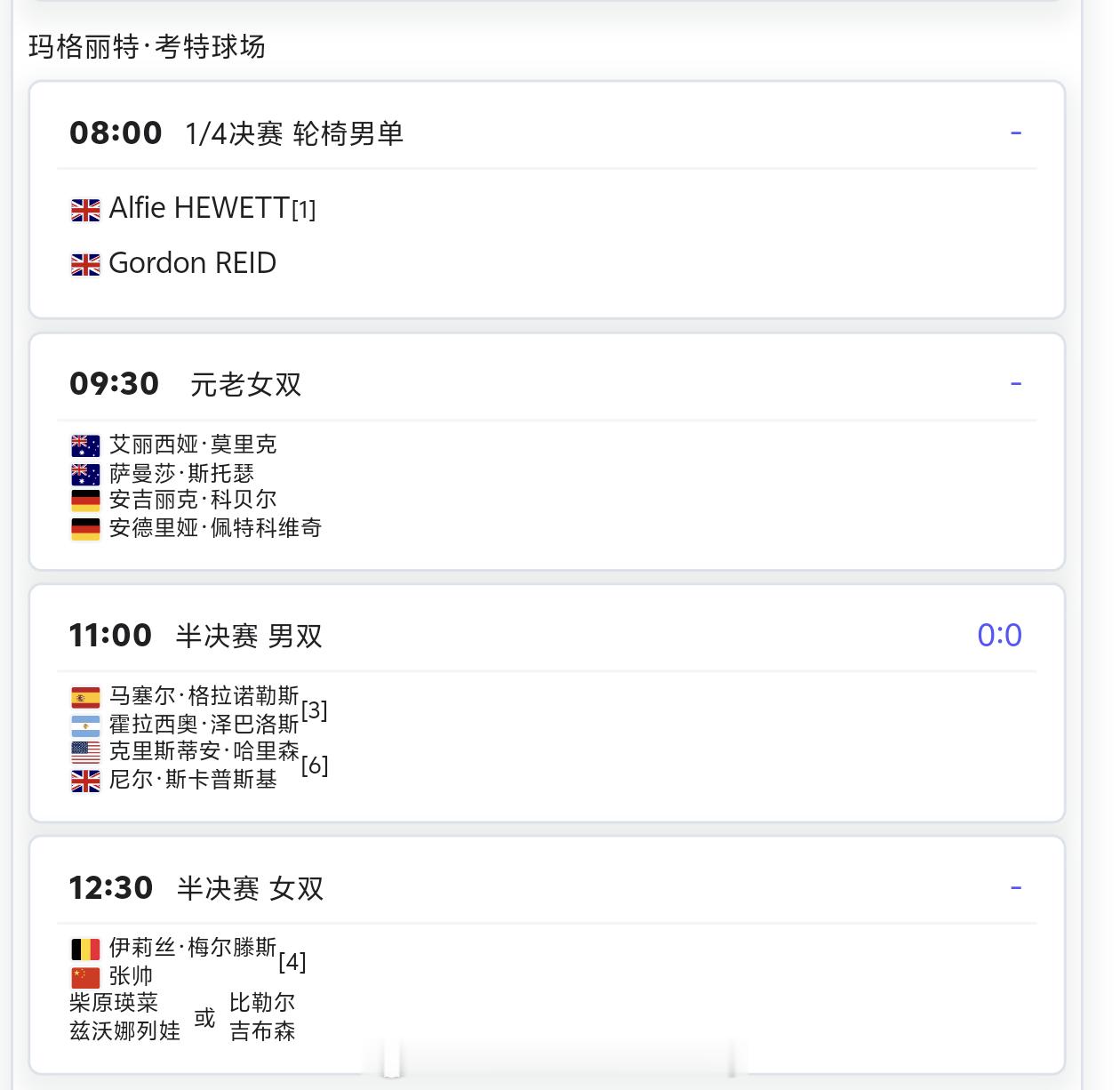
Task: Click the Belgian flag next to 伊莉丝·梅尔滕斯
Action: click(x=85, y=950)
